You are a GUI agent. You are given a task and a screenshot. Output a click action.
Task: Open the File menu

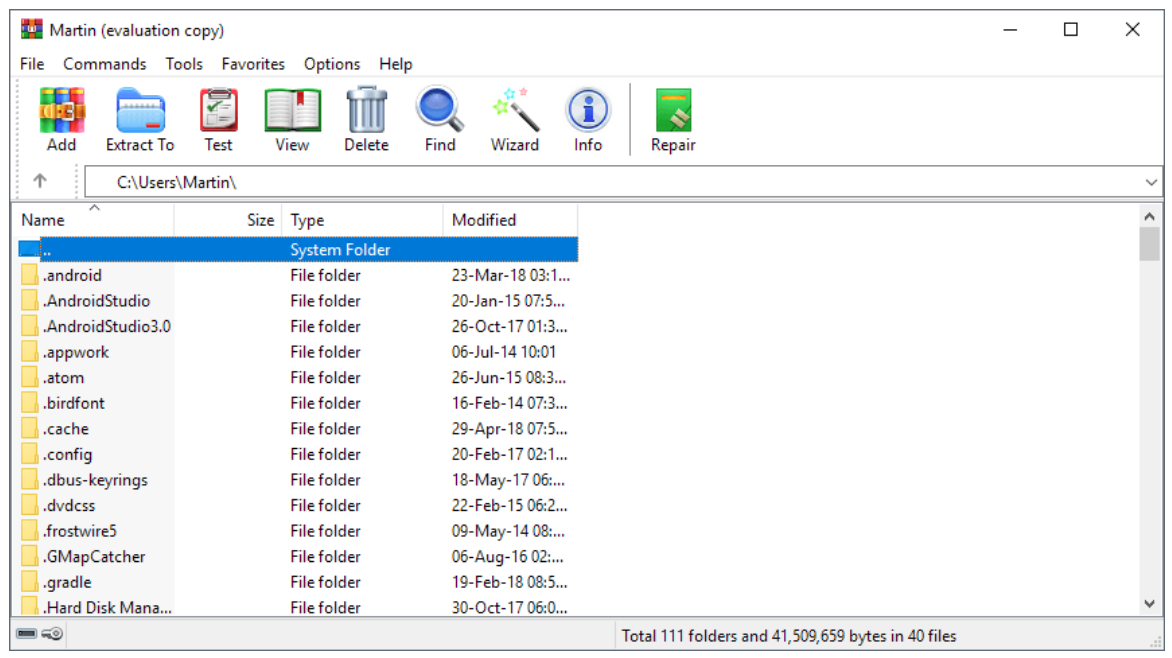point(32,64)
